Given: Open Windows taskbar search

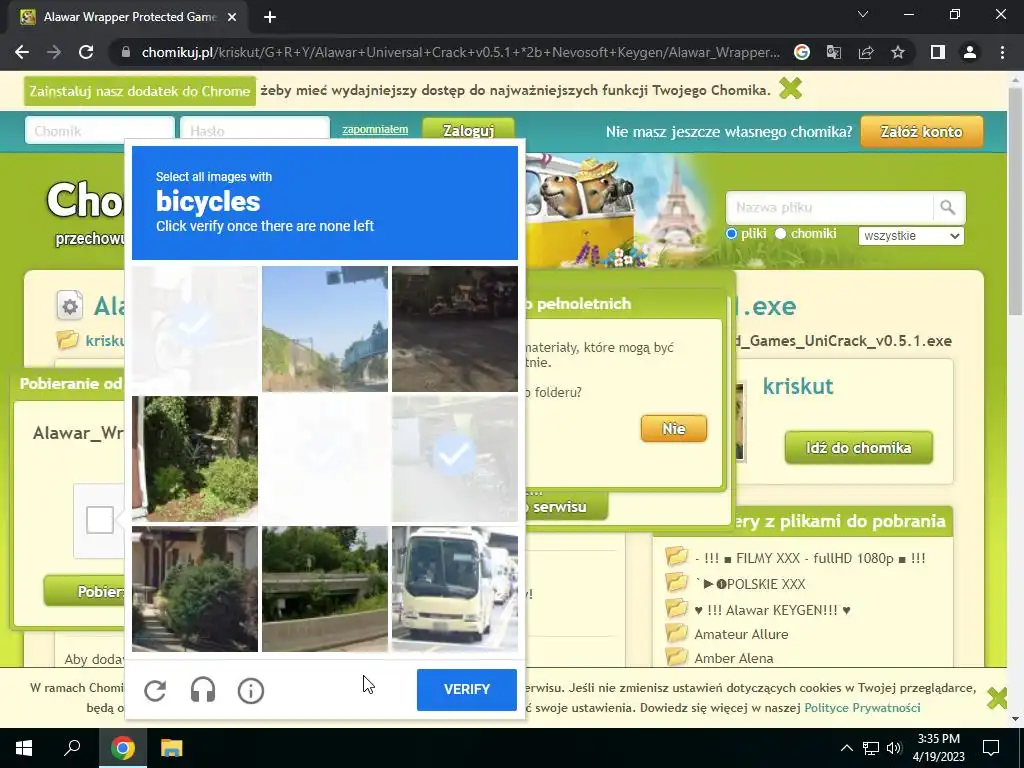Looking at the screenshot, I should click(x=72, y=748).
